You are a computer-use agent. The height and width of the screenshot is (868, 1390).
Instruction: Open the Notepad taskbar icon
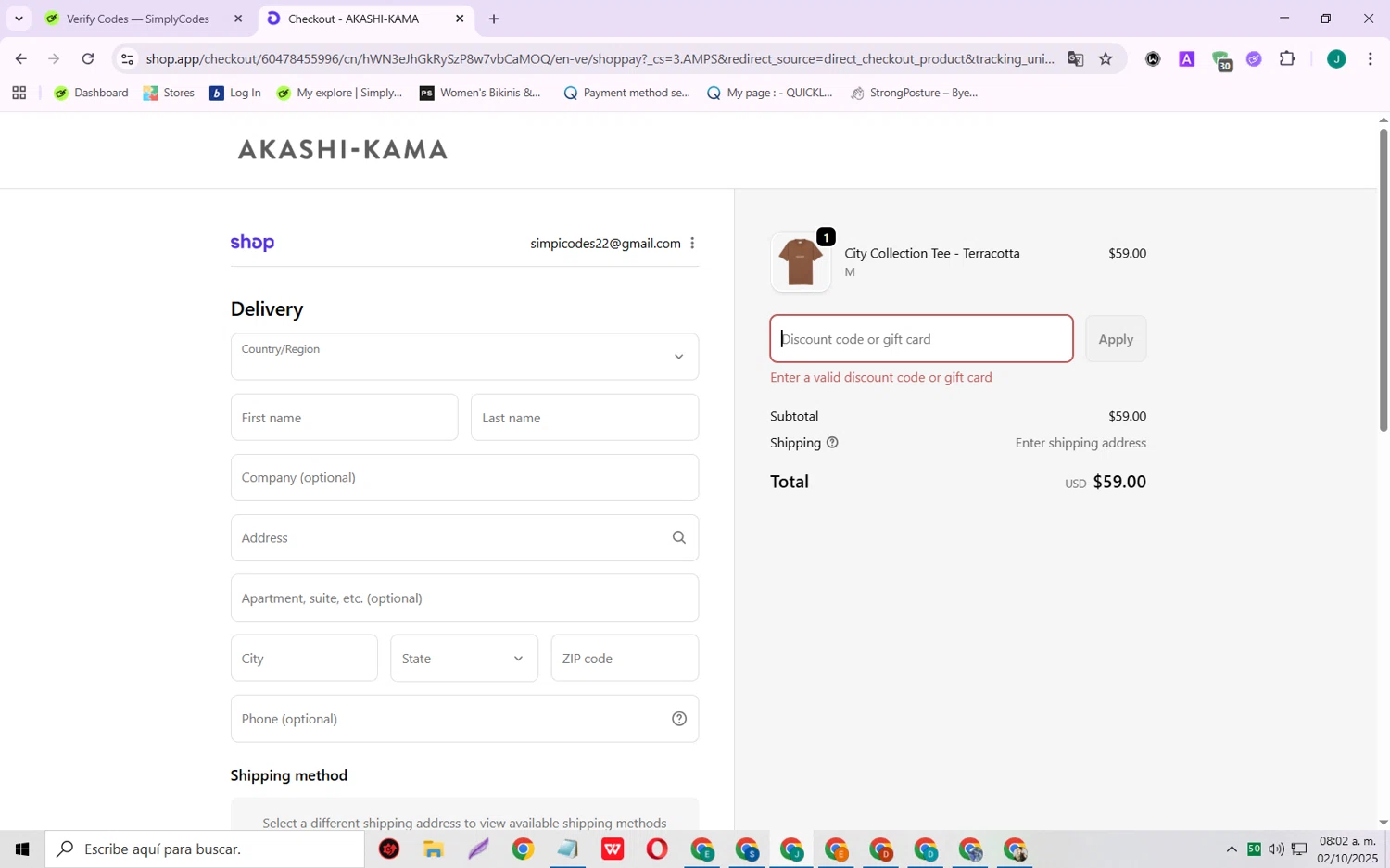[568, 849]
